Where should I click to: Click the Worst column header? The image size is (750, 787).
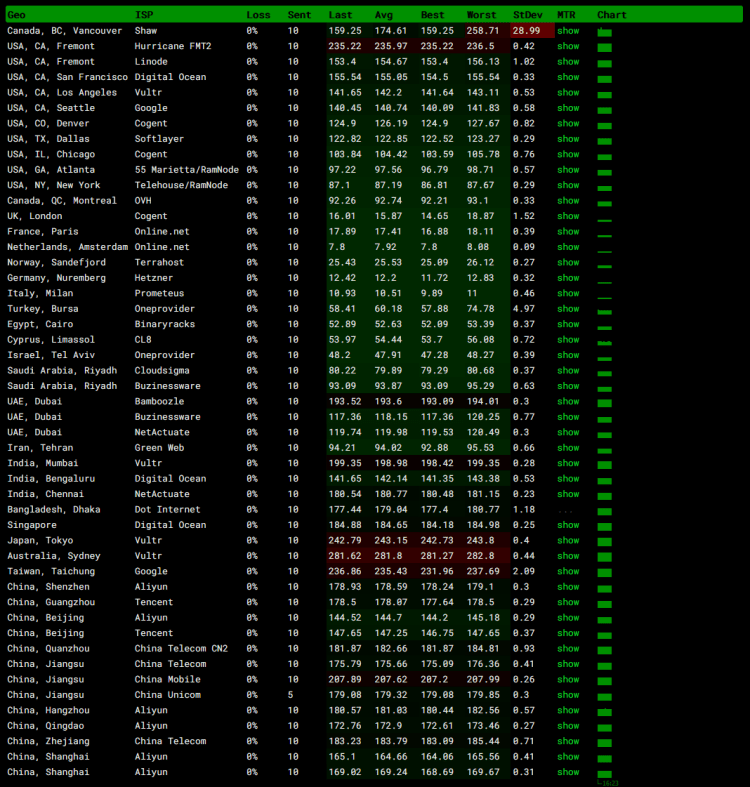coord(481,15)
